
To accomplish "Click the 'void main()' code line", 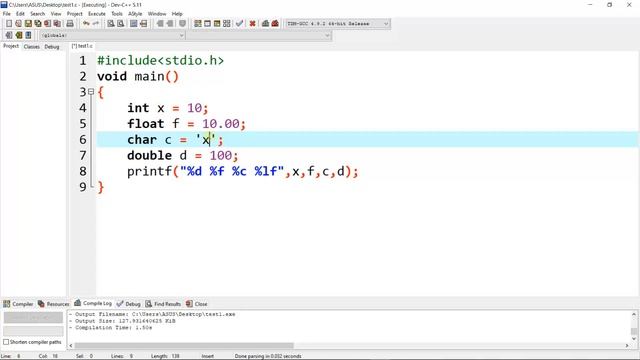I will pyautogui.click(x=138, y=76).
